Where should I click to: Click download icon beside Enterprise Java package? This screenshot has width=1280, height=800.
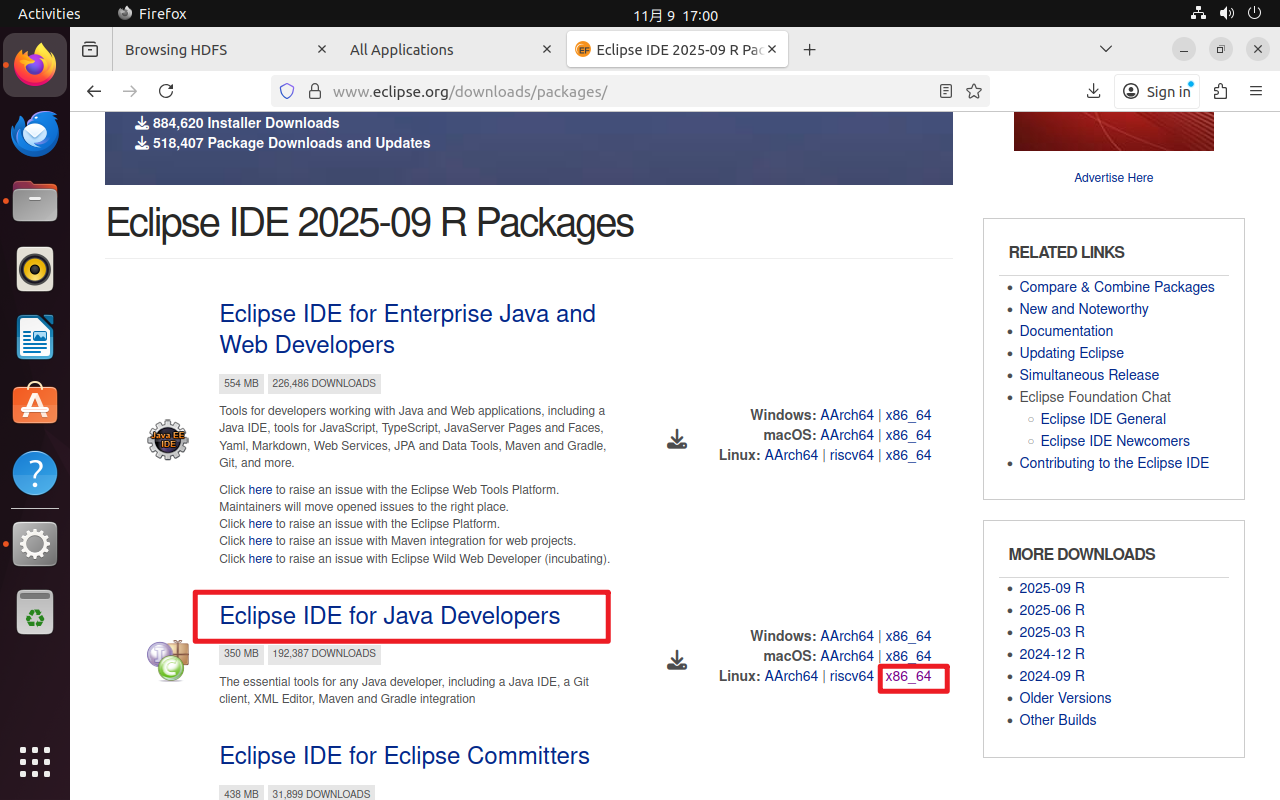[677, 437]
